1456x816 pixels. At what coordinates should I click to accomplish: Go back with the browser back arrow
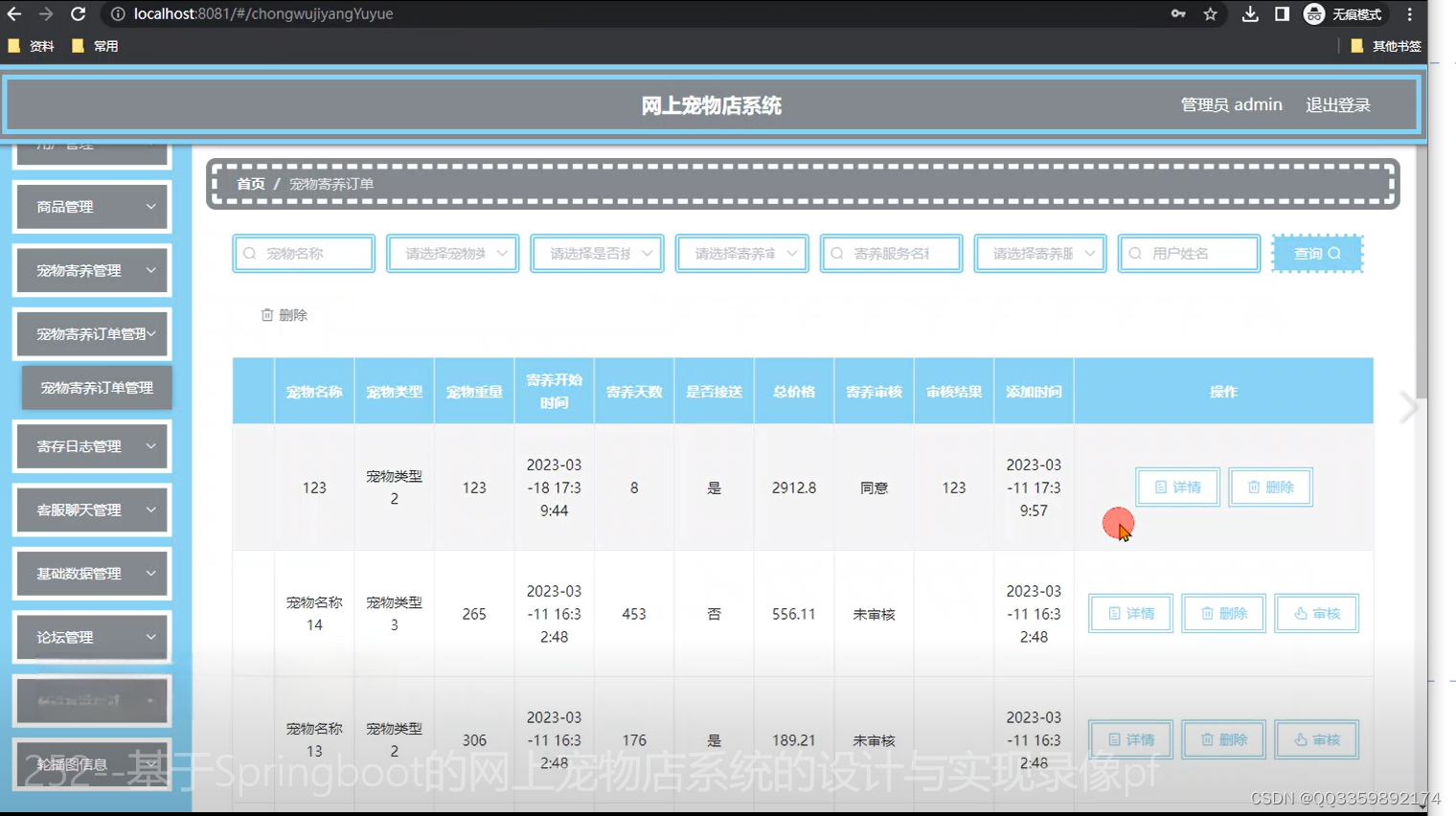point(14,13)
